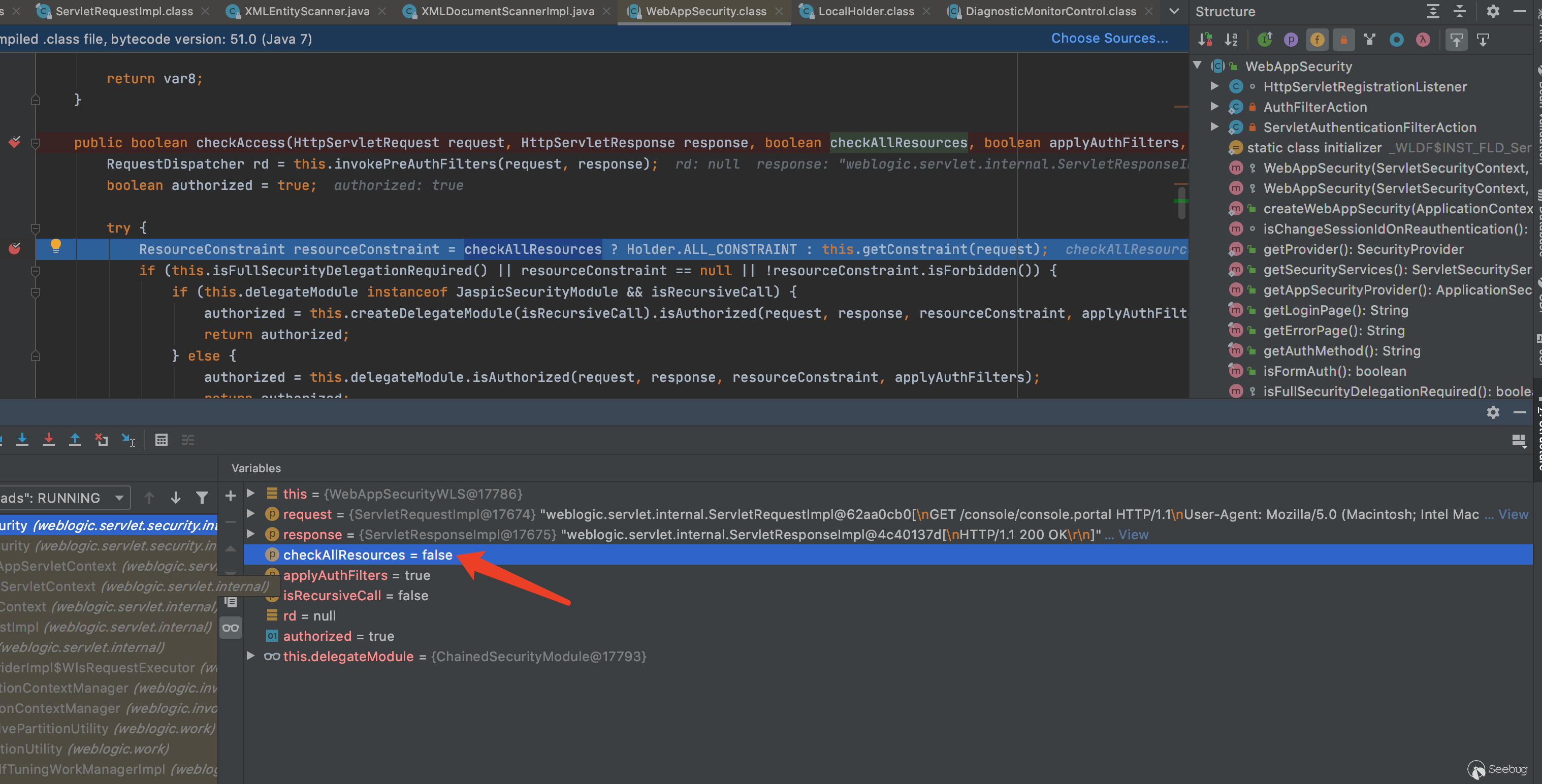The height and width of the screenshot is (784, 1542).
Task: Toggle Show Fields filter in Structure
Action: pos(1317,40)
